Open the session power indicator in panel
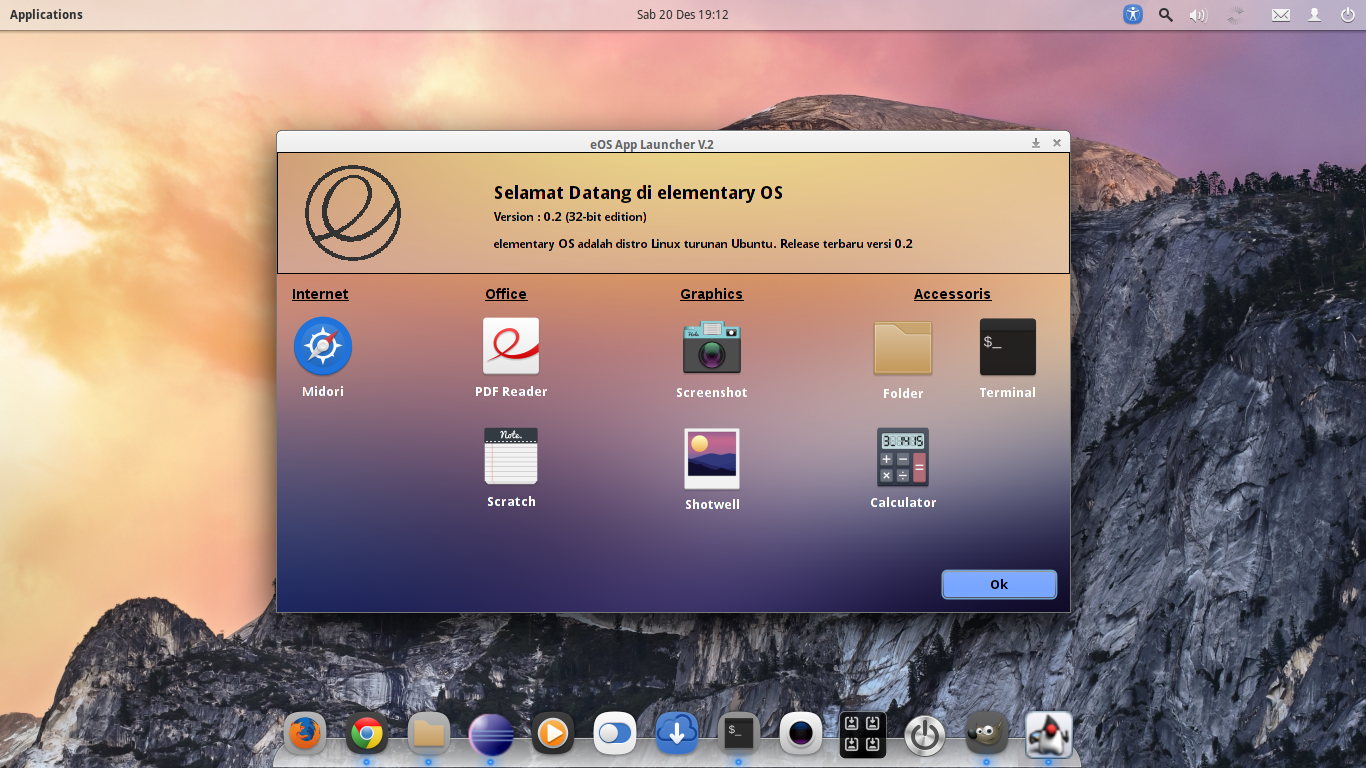1366x768 pixels. [1348, 15]
